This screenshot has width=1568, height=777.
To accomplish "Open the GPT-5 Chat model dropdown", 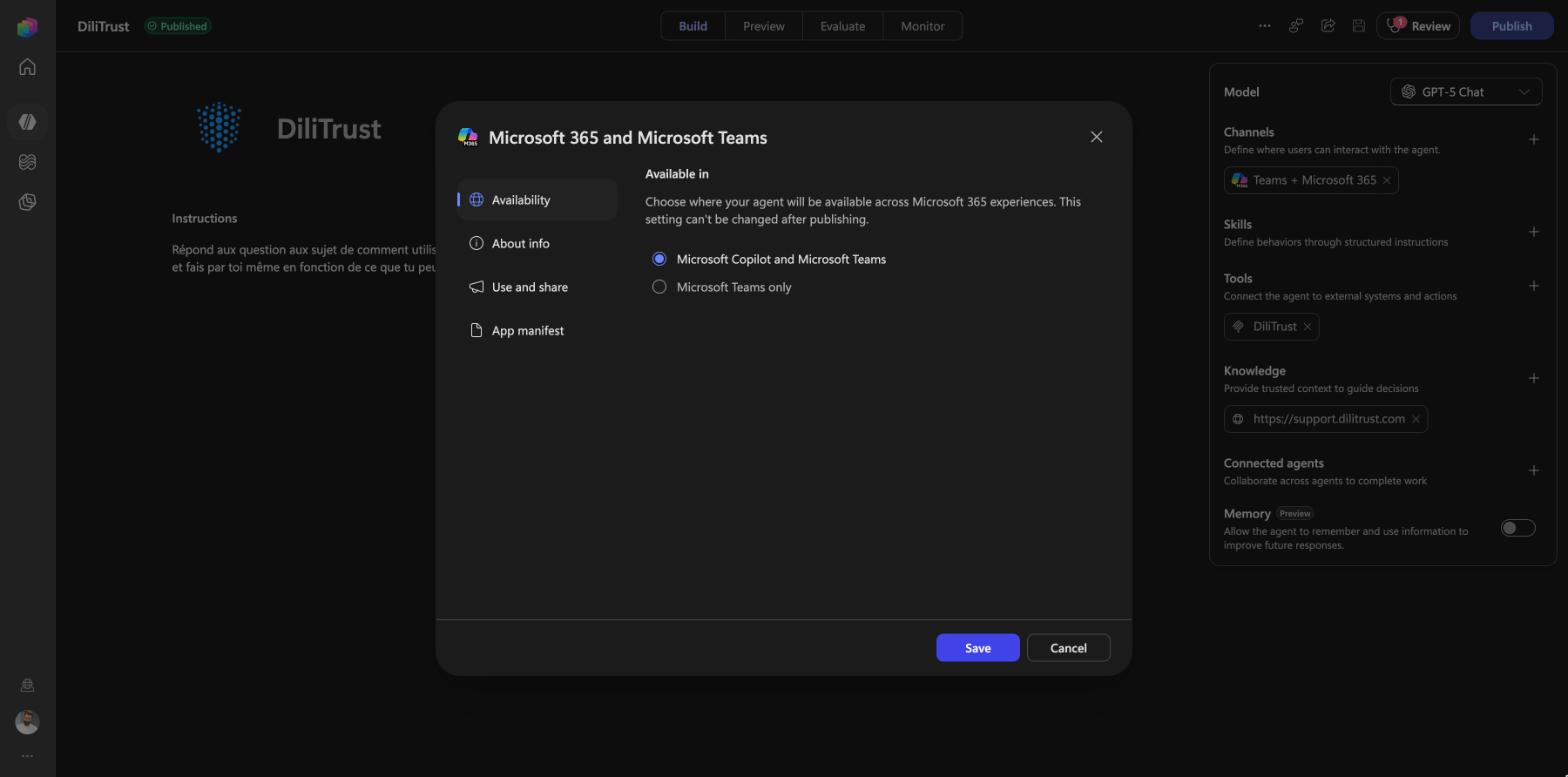I will 1466,92.
